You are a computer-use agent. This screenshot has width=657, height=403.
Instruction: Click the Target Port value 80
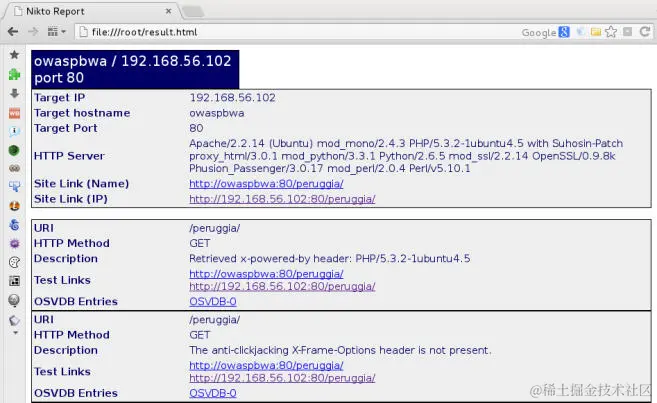pyautogui.click(x=196, y=128)
